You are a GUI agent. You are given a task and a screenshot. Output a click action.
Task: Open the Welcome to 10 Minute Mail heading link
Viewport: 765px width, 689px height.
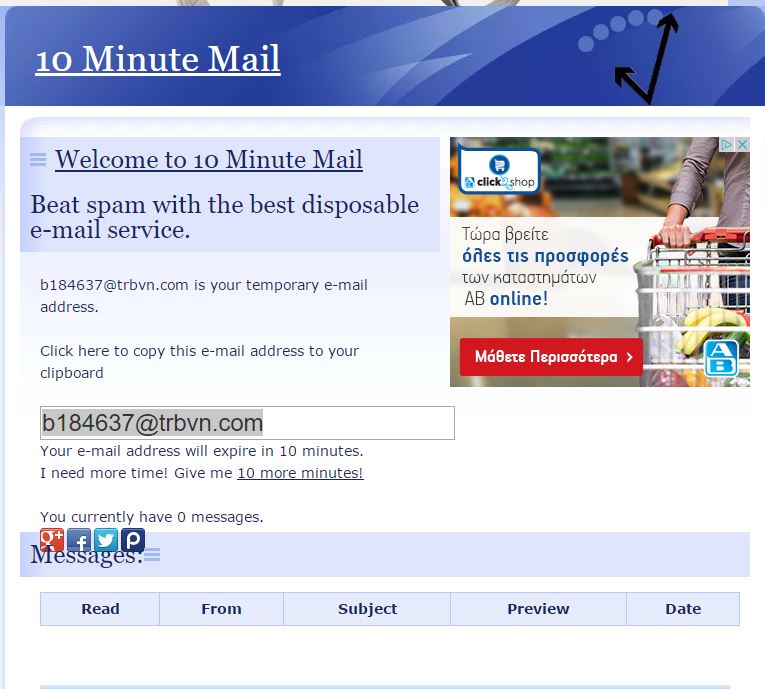pyautogui.click(x=209, y=160)
